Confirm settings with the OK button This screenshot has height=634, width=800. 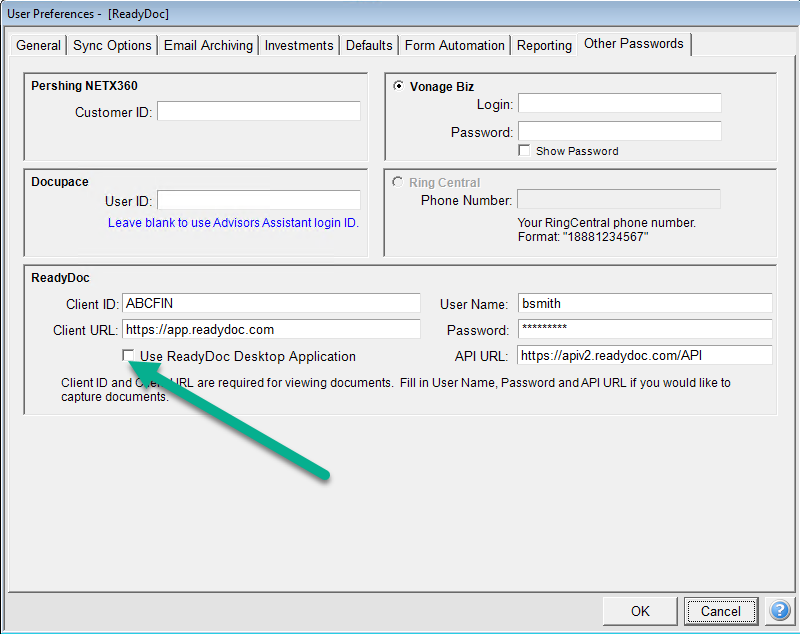[x=640, y=611]
